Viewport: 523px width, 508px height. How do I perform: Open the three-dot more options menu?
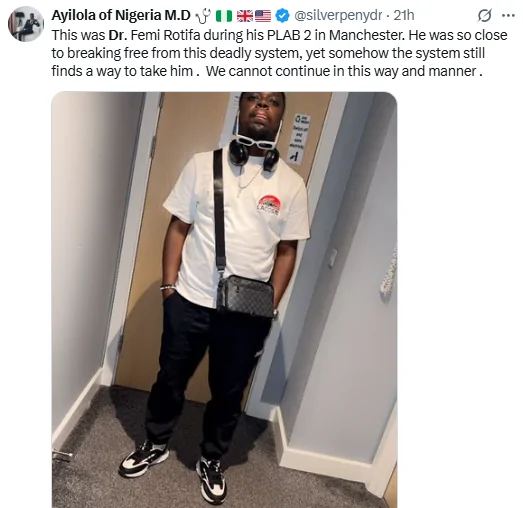click(x=508, y=15)
